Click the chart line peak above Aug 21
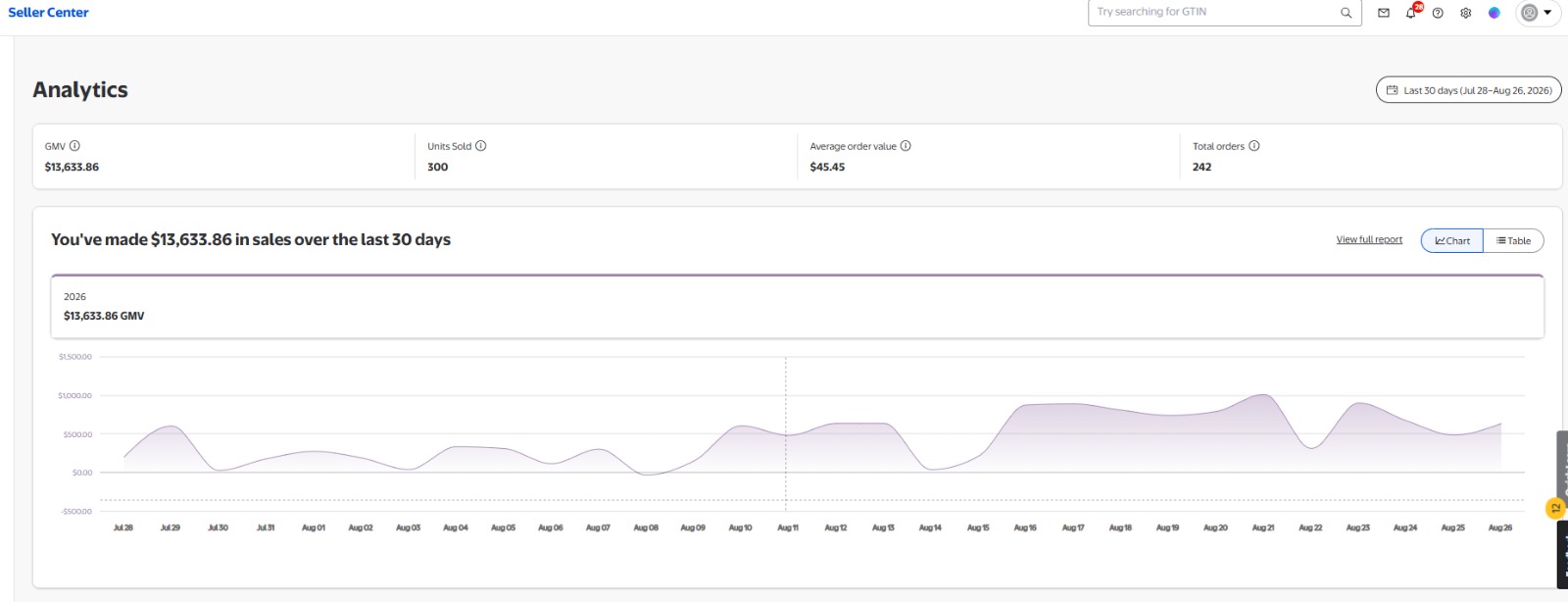This screenshot has width=1568, height=602. click(x=1264, y=395)
